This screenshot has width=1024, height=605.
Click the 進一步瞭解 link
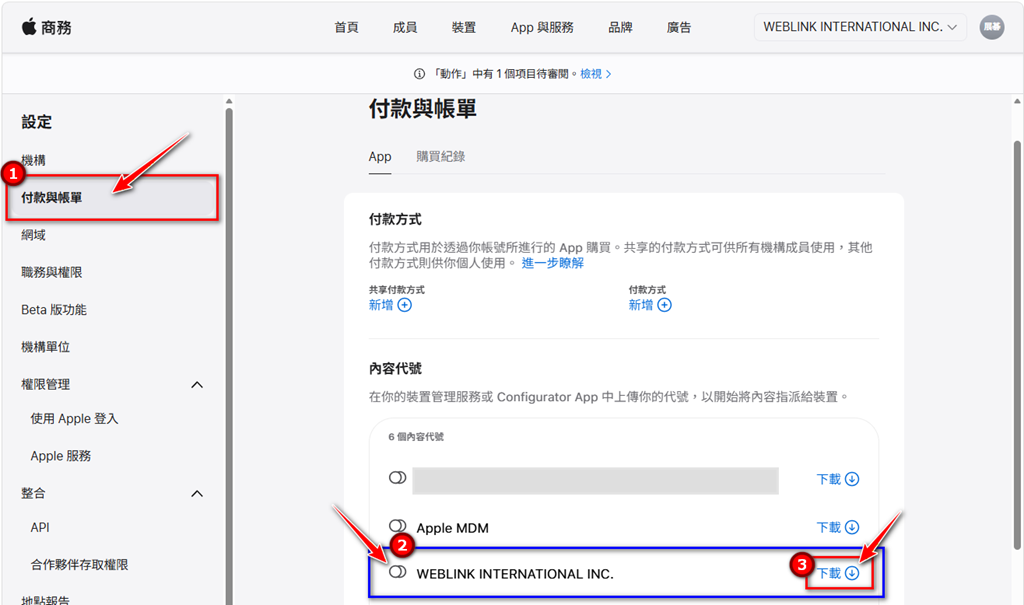coord(552,263)
